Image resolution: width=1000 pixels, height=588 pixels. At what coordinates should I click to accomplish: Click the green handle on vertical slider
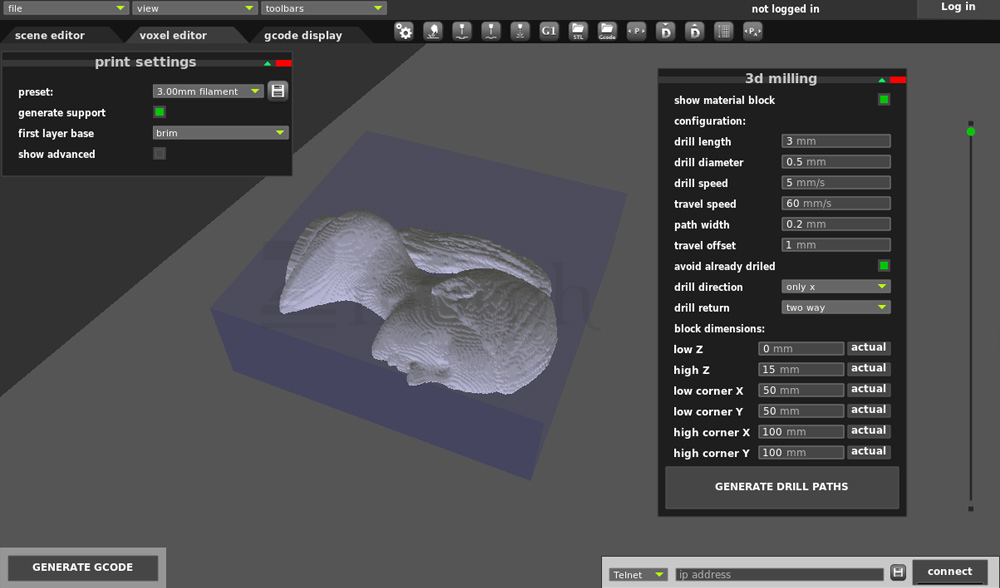pos(970,131)
